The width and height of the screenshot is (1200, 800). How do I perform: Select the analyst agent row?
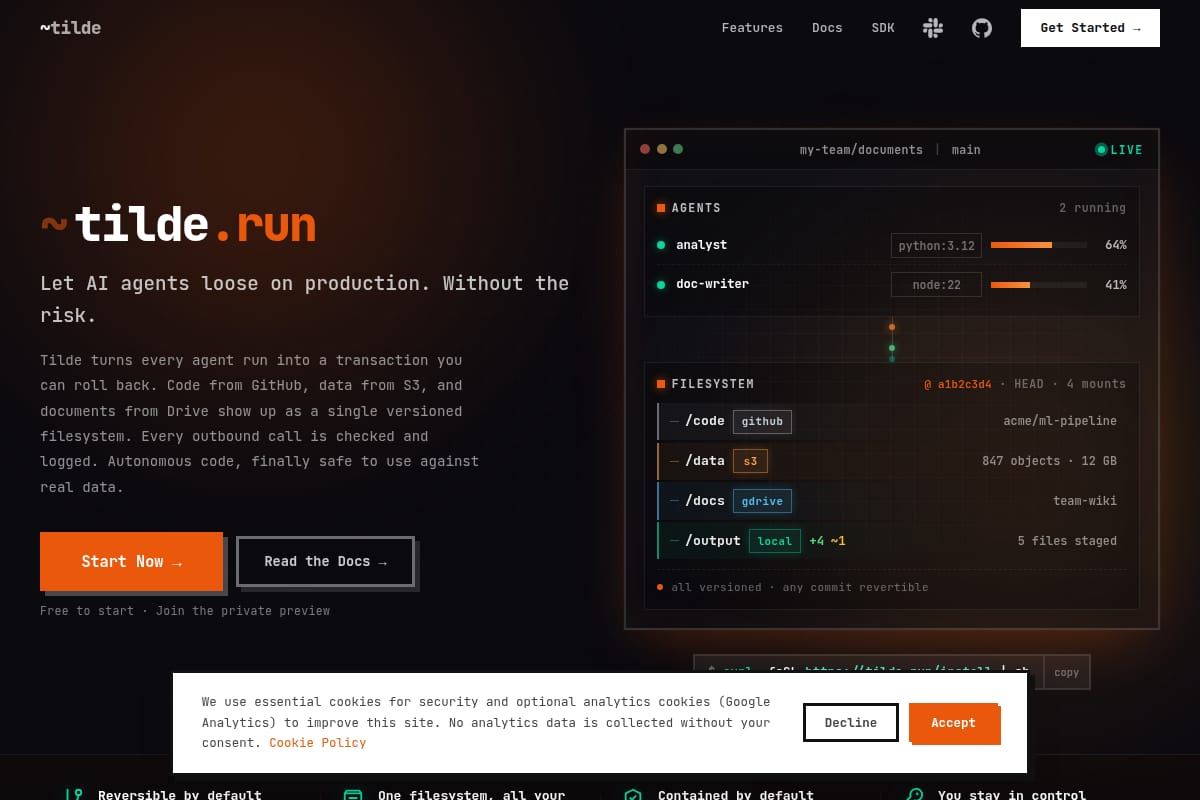tap(891, 245)
